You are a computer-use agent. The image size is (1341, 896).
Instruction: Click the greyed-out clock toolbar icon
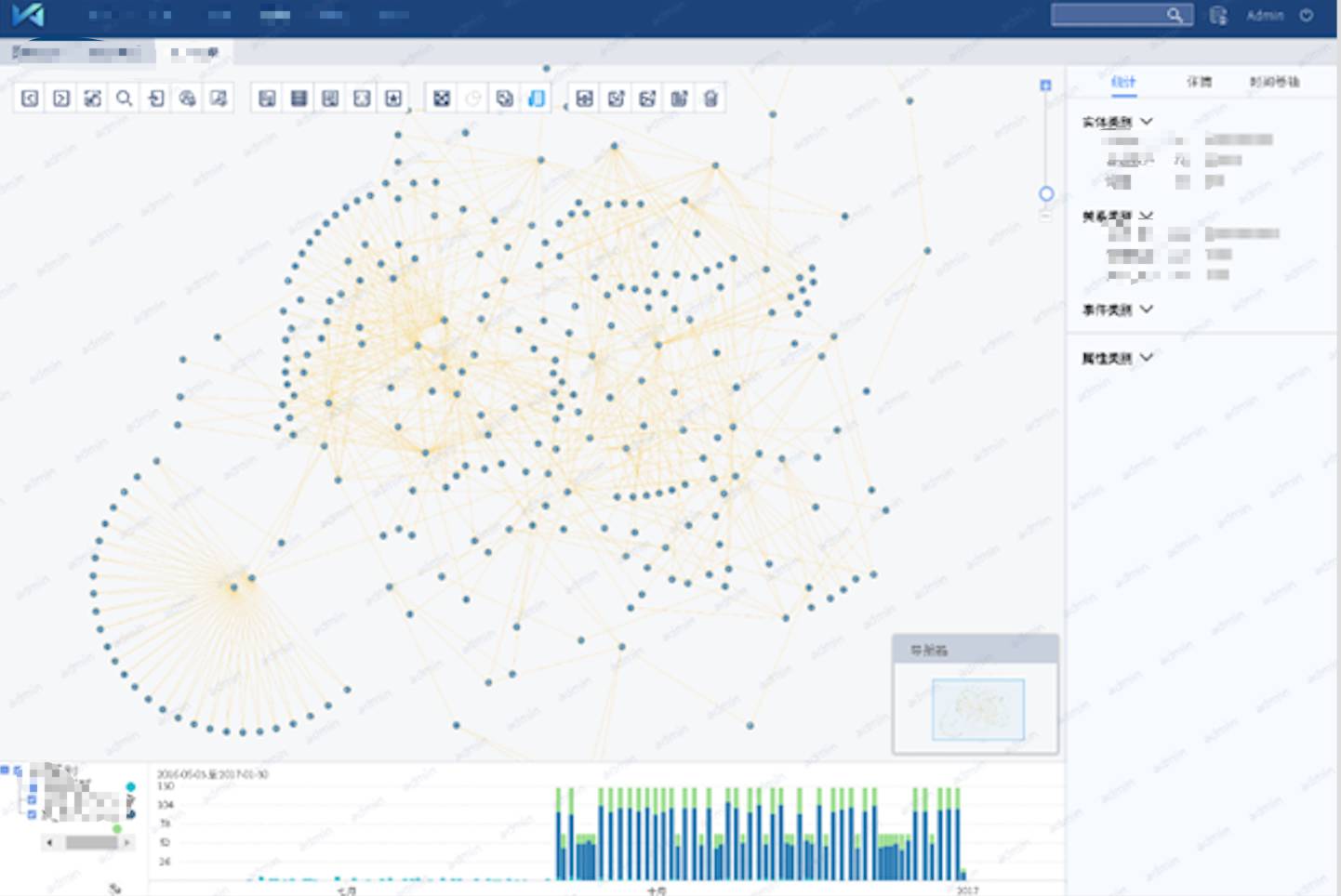[473, 98]
